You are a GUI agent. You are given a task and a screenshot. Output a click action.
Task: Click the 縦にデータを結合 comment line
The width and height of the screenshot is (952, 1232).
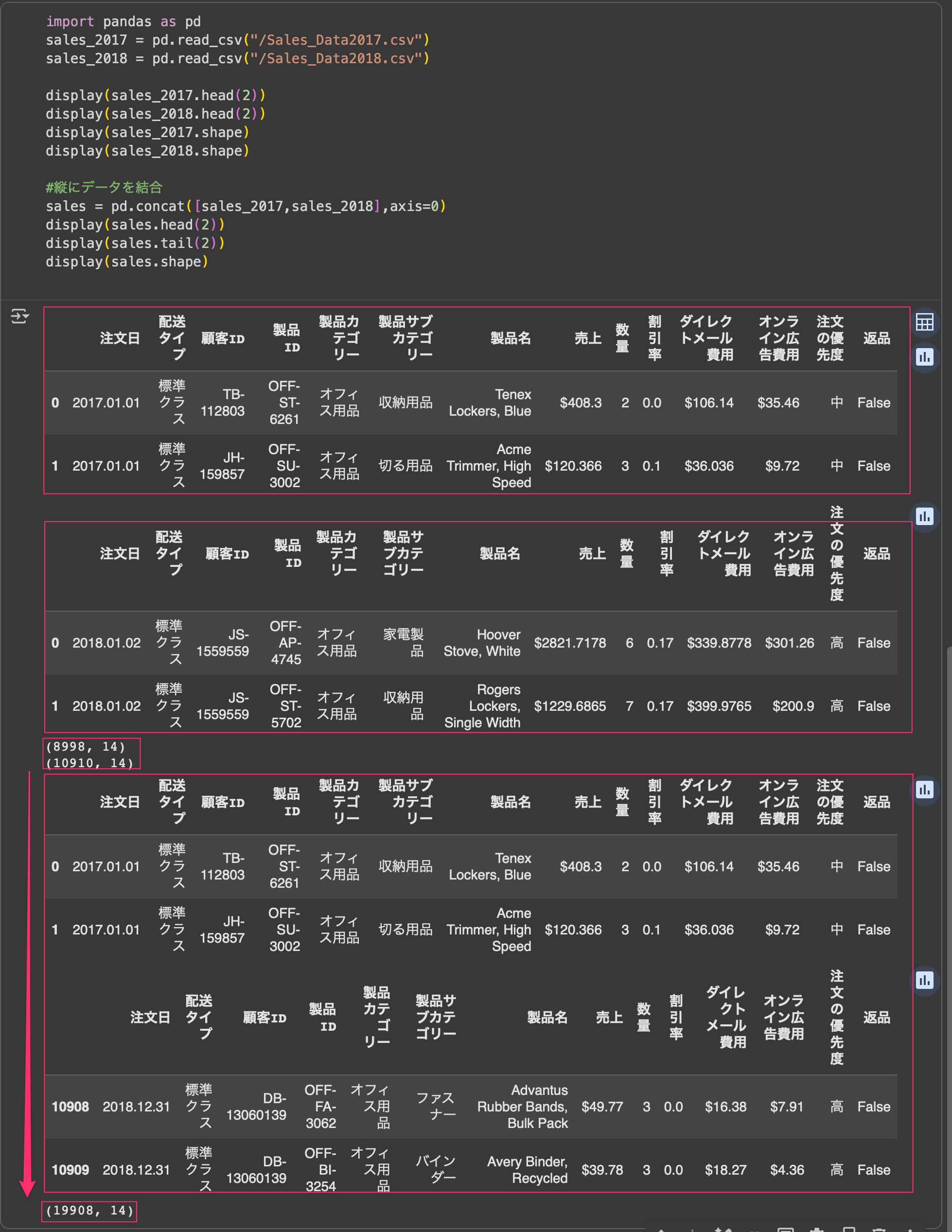(x=105, y=187)
